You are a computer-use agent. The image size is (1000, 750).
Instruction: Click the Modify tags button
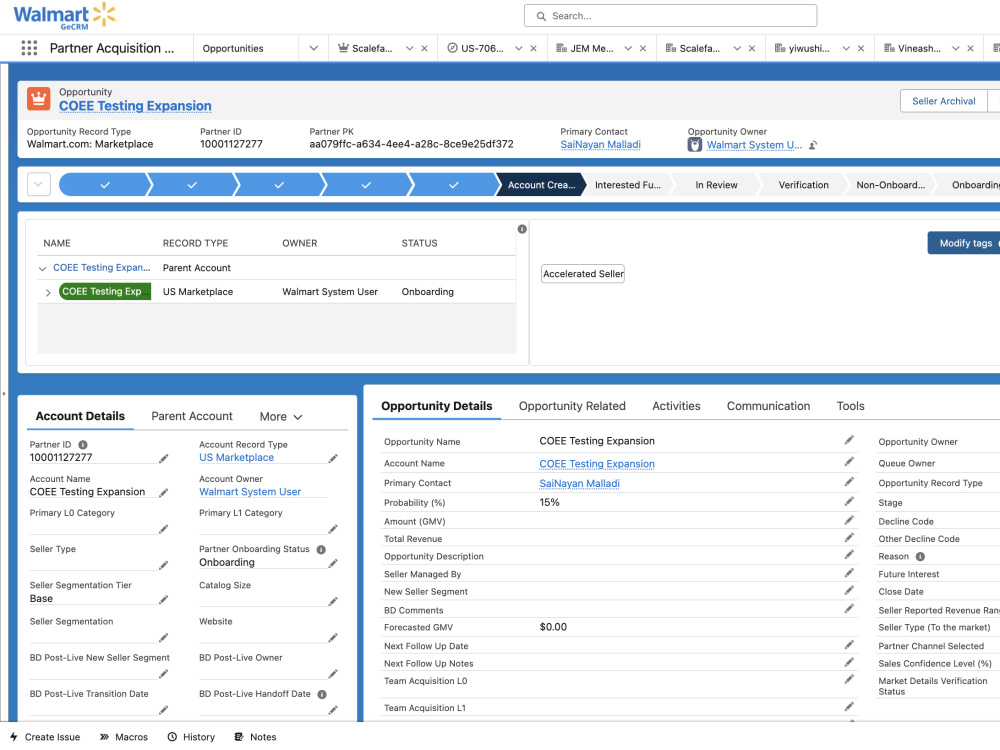coord(965,243)
